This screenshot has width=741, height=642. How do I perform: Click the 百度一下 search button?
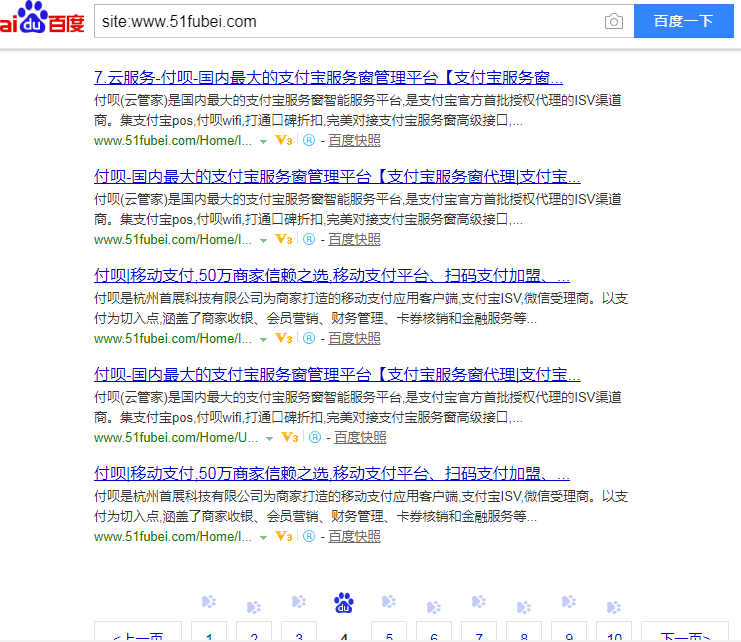point(683,21)
